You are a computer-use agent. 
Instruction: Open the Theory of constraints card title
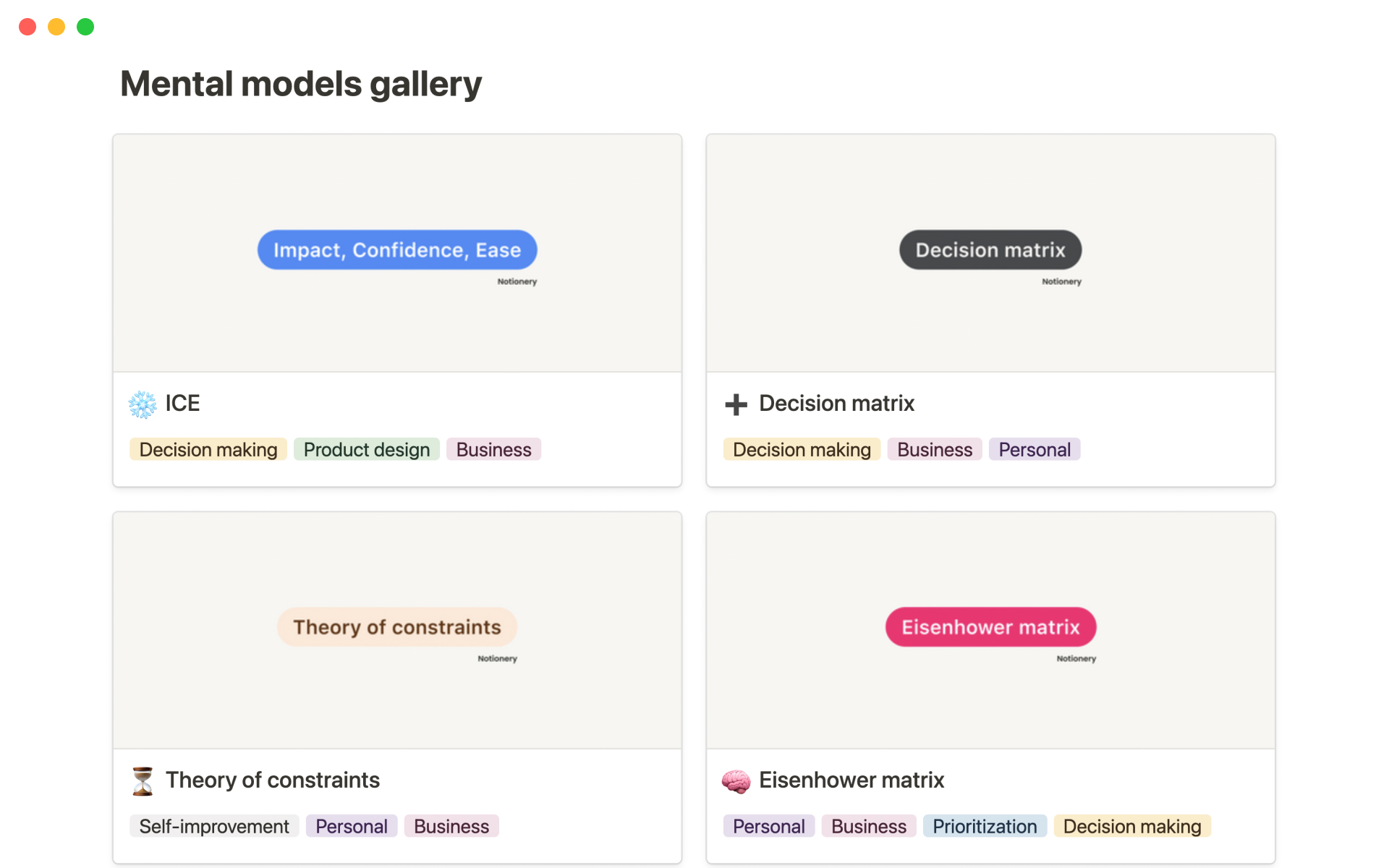coord(273,780)
